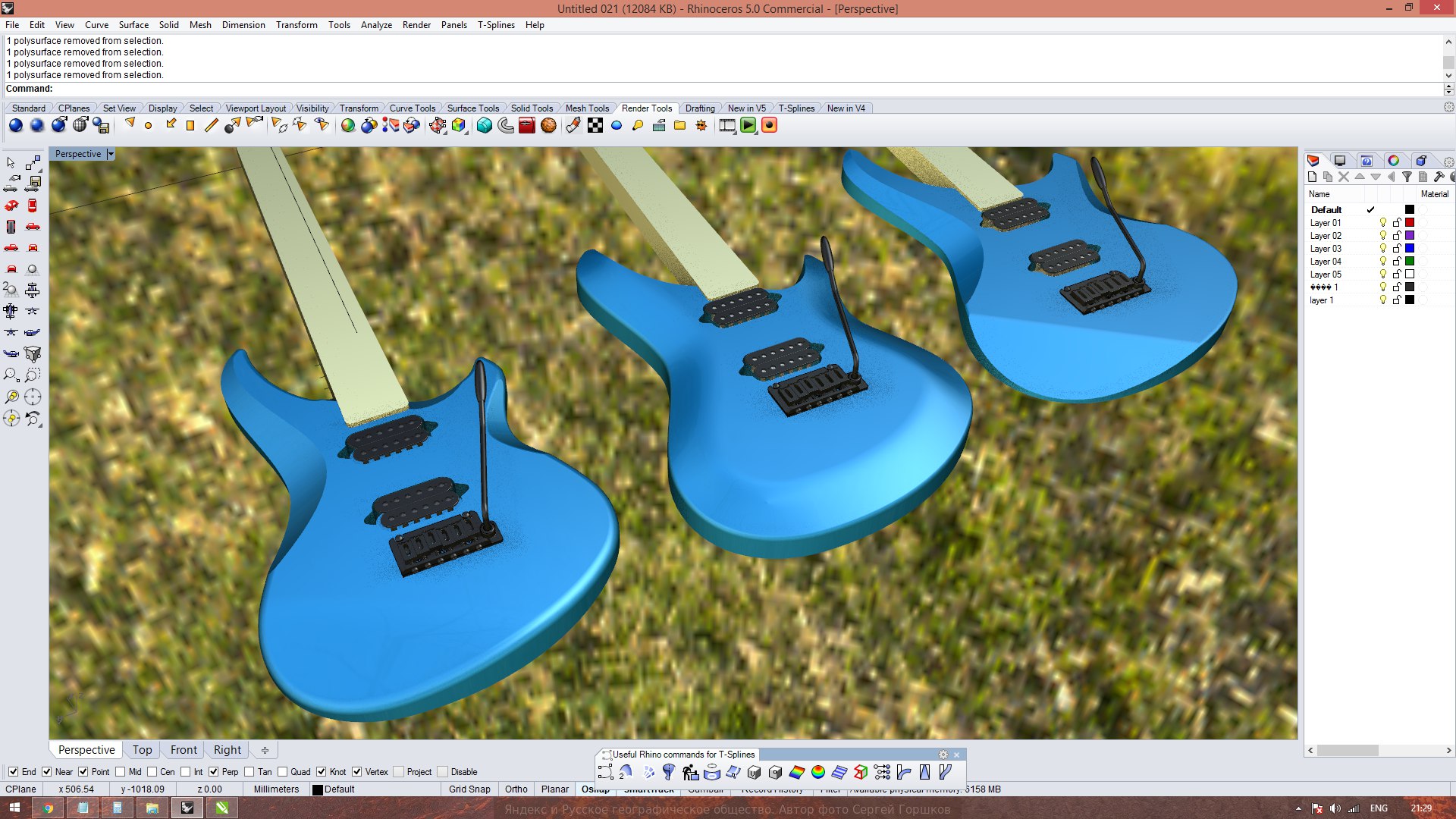Viewport: 1456px width, 819px height.
Task: Switch to the Surface Tools toolbar tab
Action: (x=472, y=108)
